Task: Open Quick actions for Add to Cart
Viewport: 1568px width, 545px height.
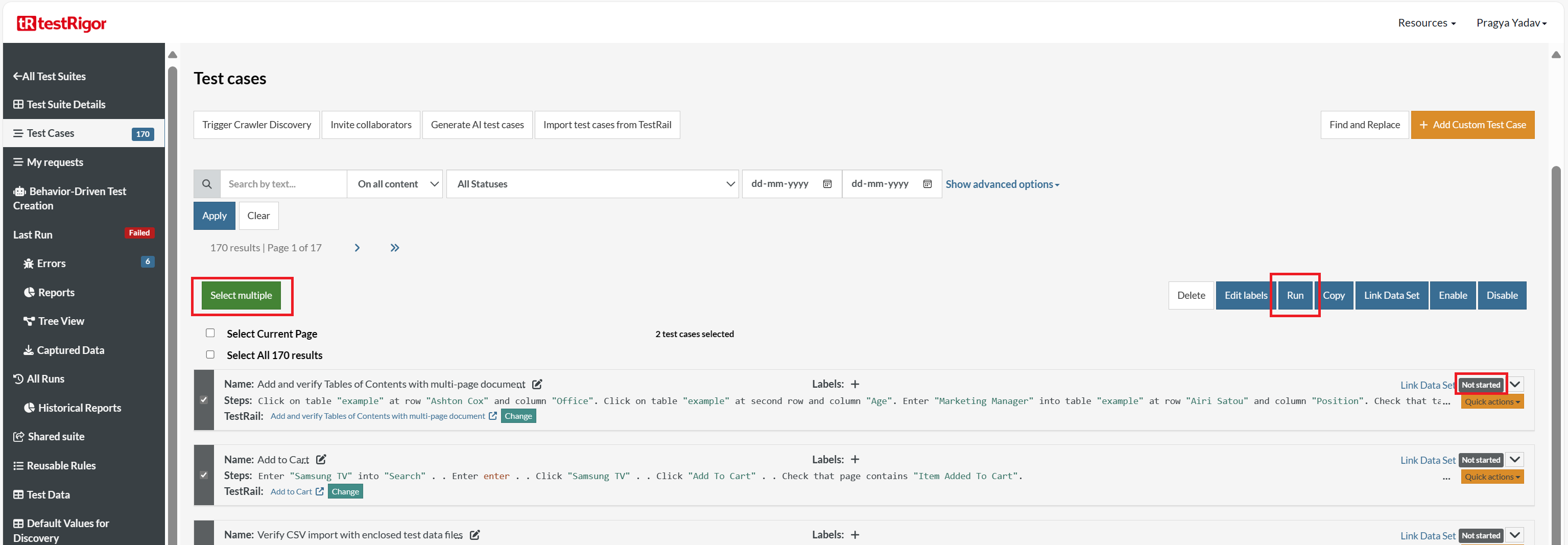Action: point(1492,477)
